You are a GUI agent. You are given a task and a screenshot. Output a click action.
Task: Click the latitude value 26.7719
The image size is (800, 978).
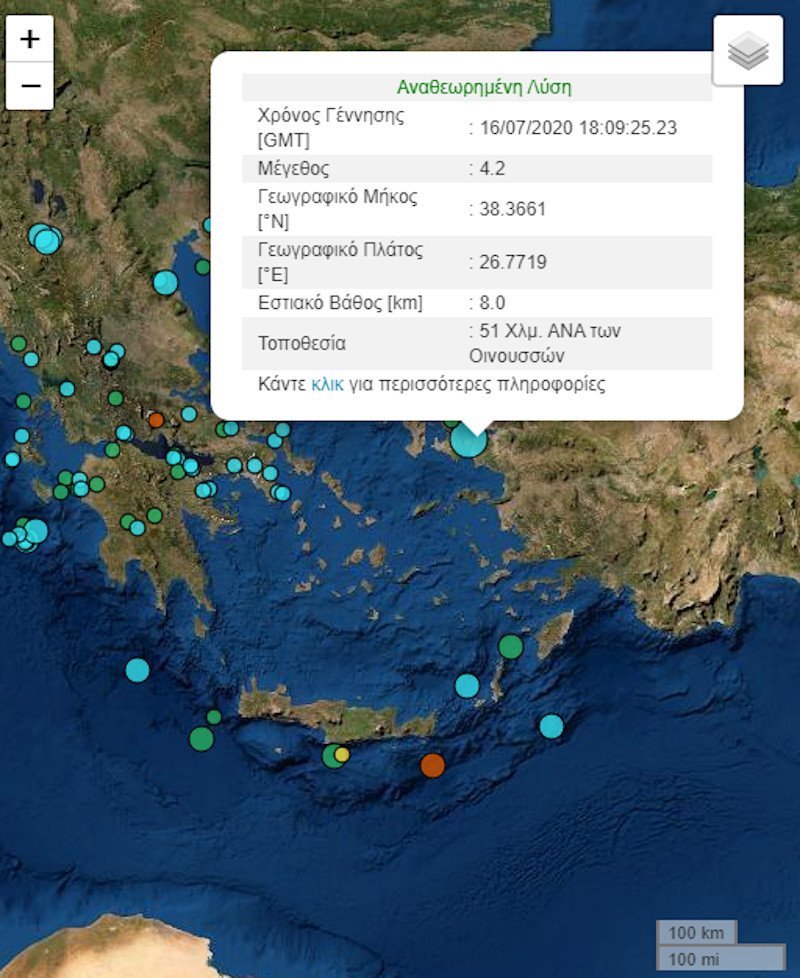(x=513, y=262)
